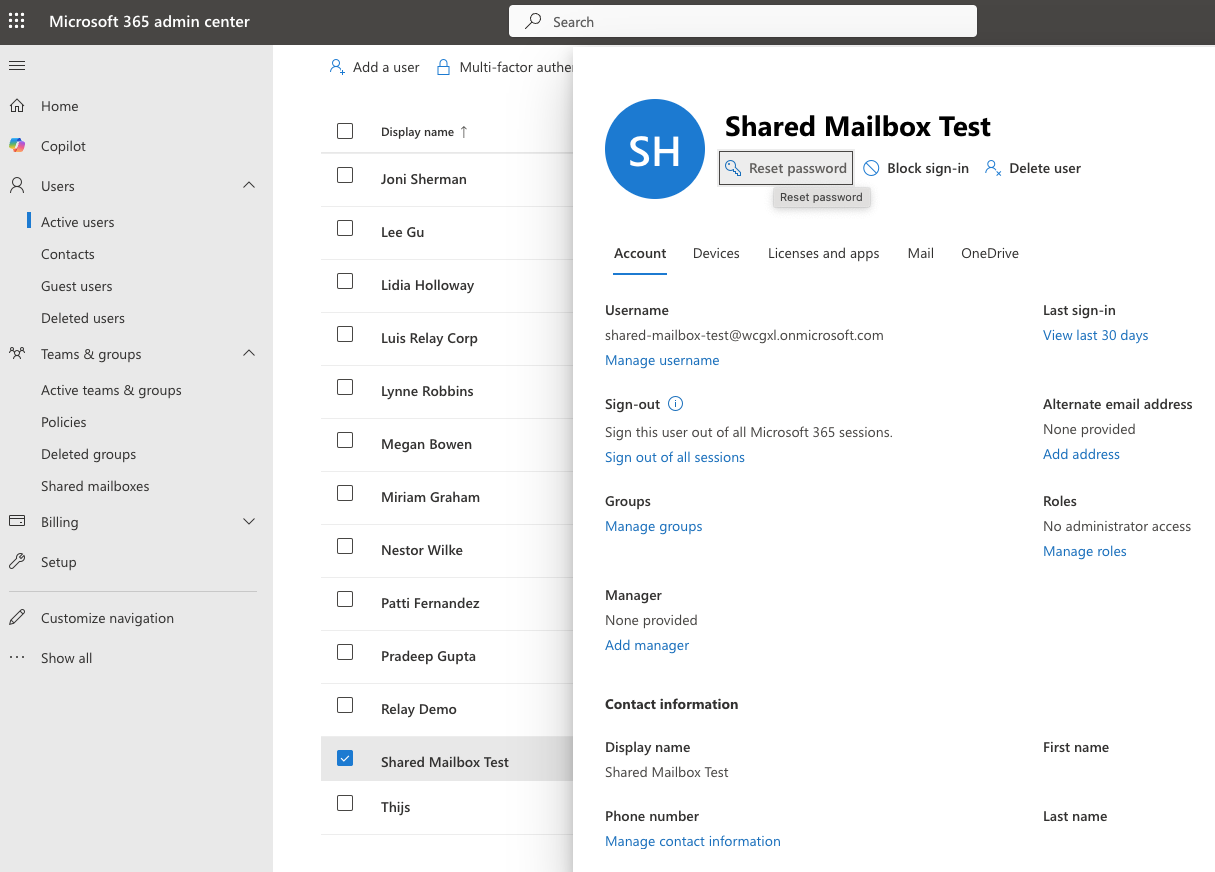Uncheck the Shared Mailbox Test checkbox
Image resolution: width=1215 pixels, height=872 pixels.
pyautogui.click(x=345, y=757)
